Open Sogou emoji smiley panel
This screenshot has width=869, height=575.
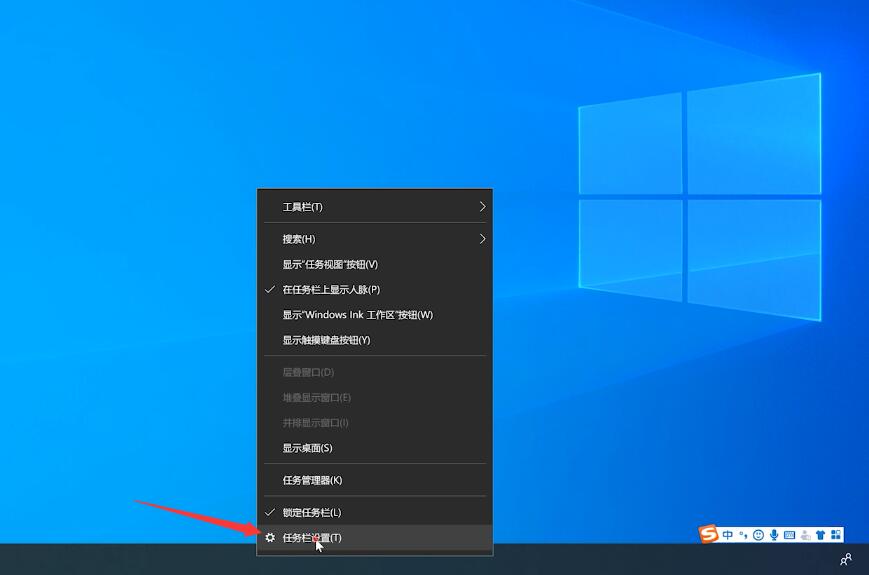758,535
